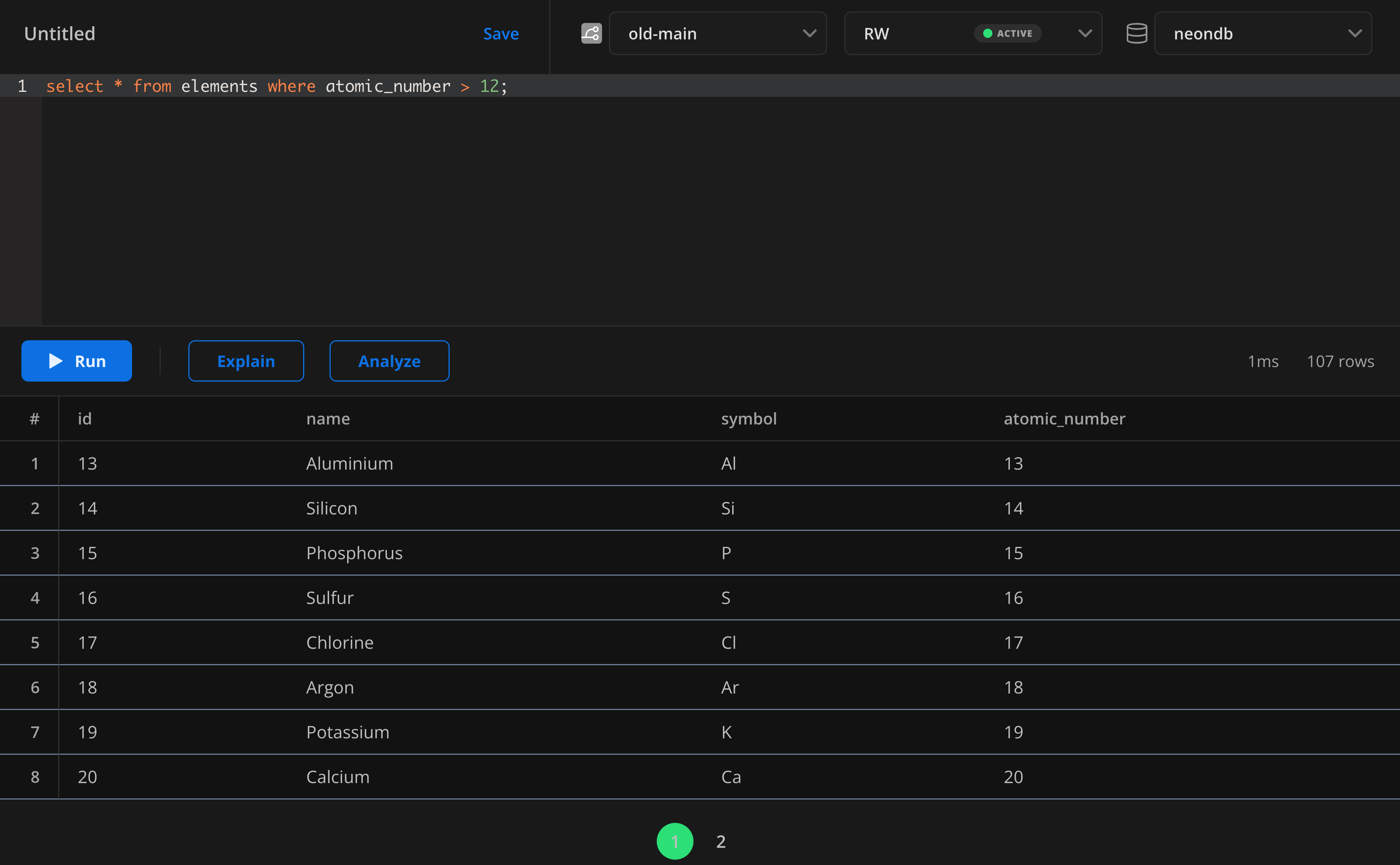Click the editor line number 1
The width and height of the screenshot is (1400, 865).
pyautogui.click(x=22, y=86)
